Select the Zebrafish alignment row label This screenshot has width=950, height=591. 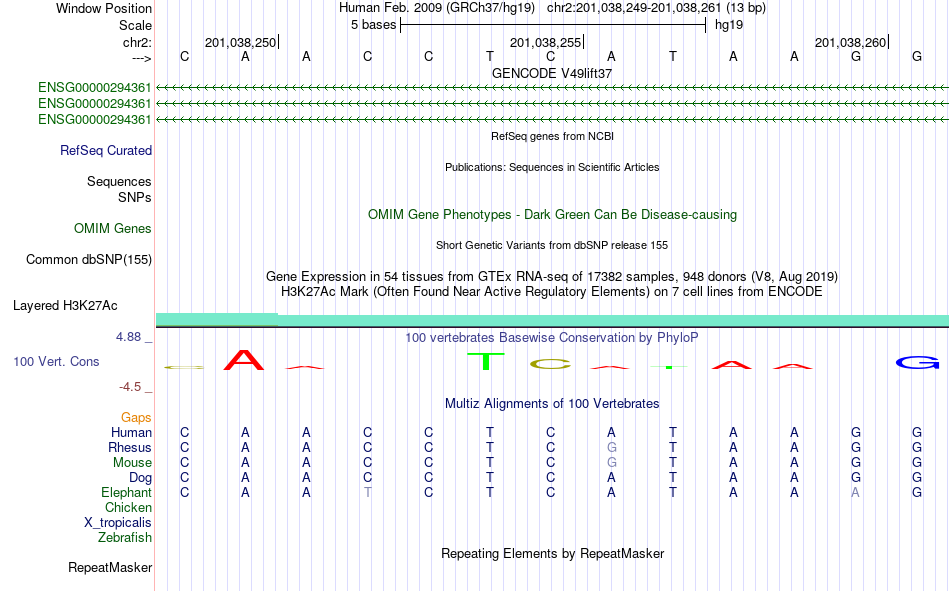click(125, 537)
